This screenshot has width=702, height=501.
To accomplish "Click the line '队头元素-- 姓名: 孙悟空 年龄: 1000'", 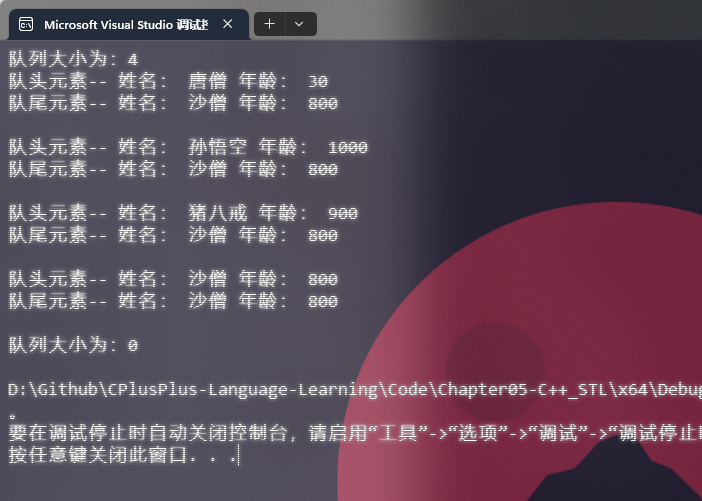I will pyautogui.click(x=188, y=147).
